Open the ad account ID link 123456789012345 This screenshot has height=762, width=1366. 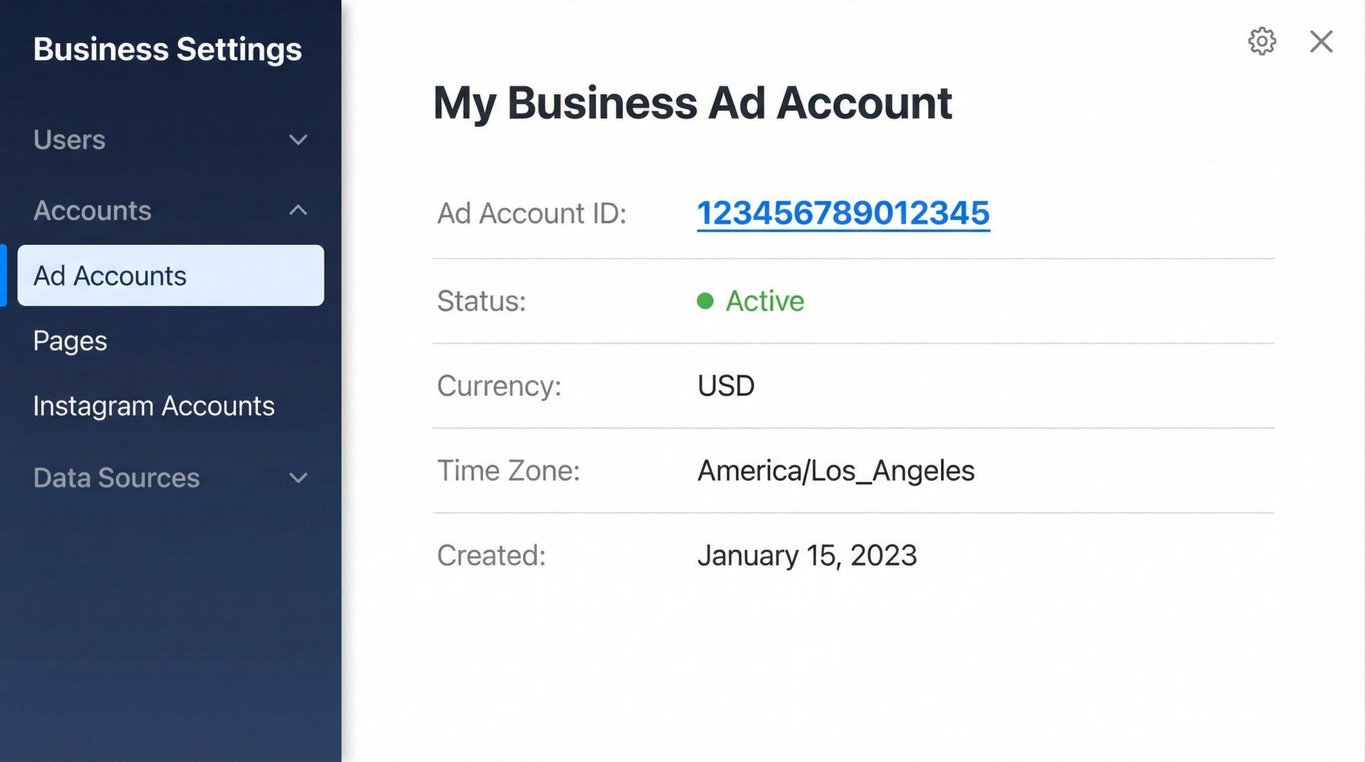tap(843, 213)
